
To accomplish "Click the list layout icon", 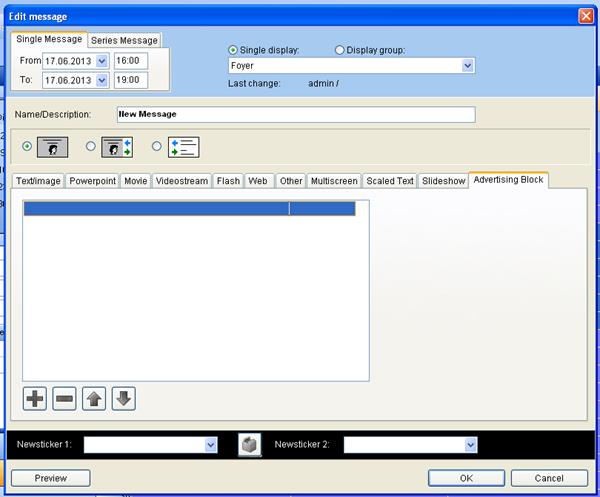I will click(x=183, y=146).
